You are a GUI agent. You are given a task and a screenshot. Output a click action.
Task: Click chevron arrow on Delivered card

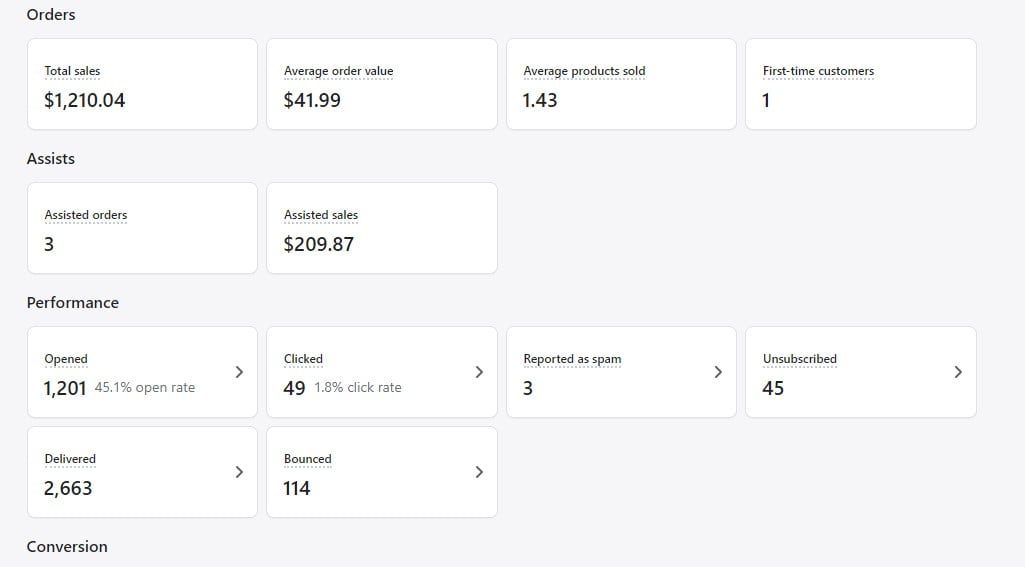point(239,472)
